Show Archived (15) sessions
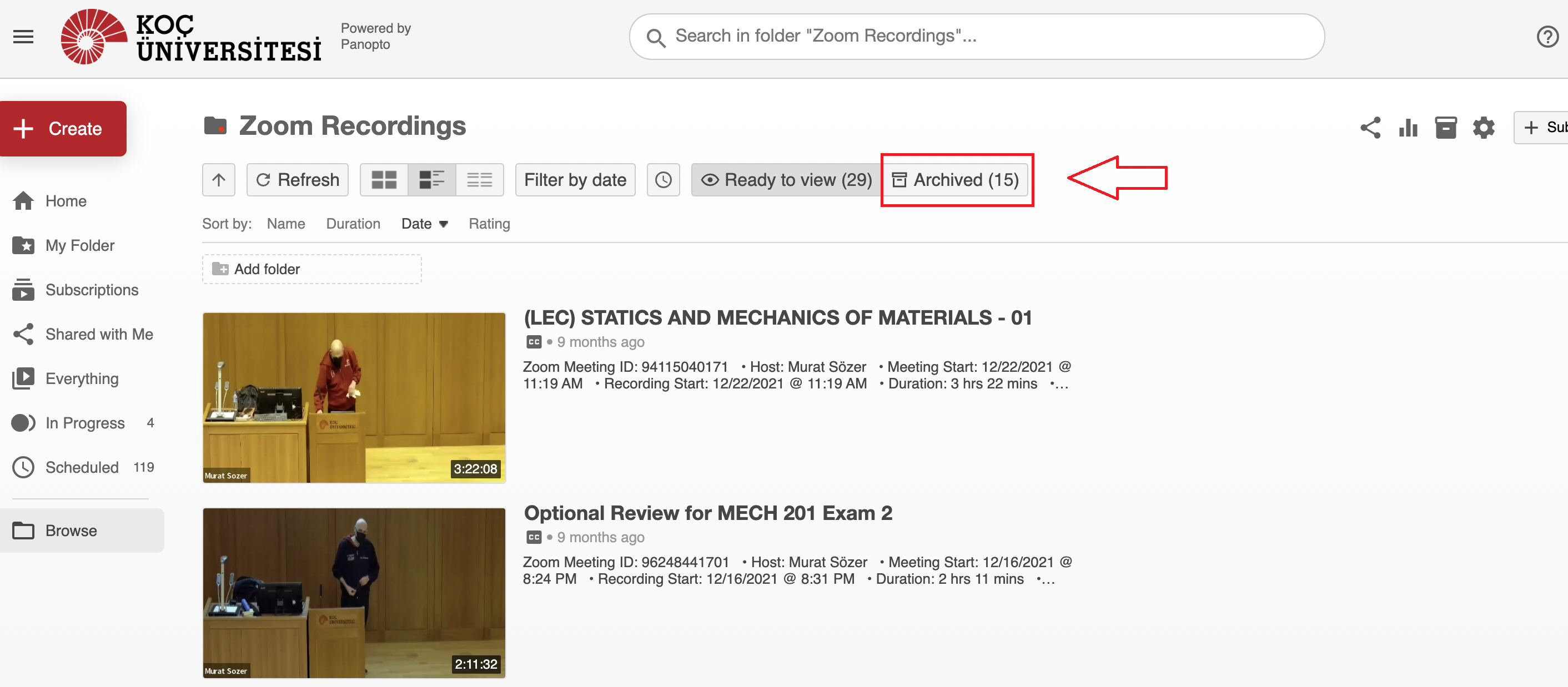The width and height of the screenshot is (1568, 687). 955,180
